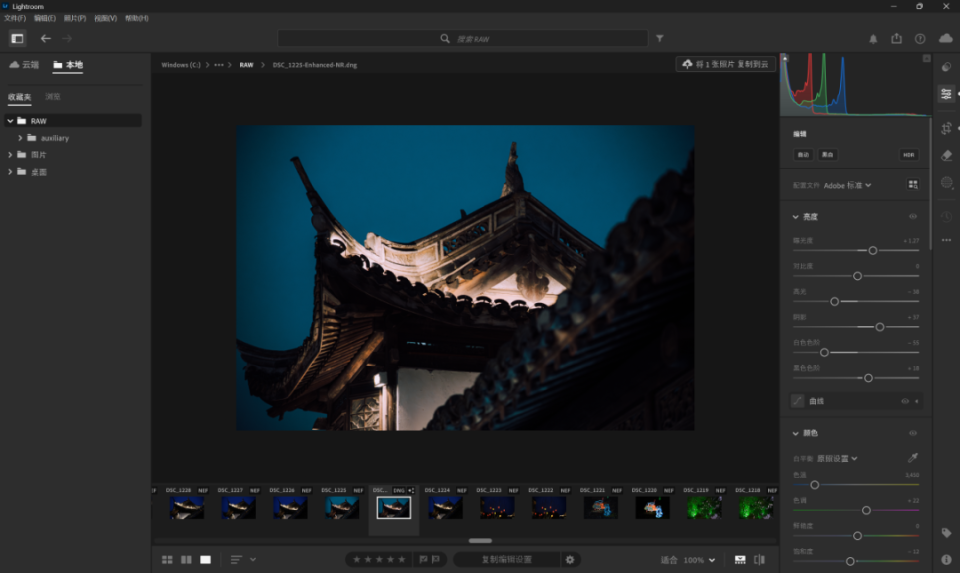Open the search filter funnel icon
The image size is (960, 573).
[659, 38]
